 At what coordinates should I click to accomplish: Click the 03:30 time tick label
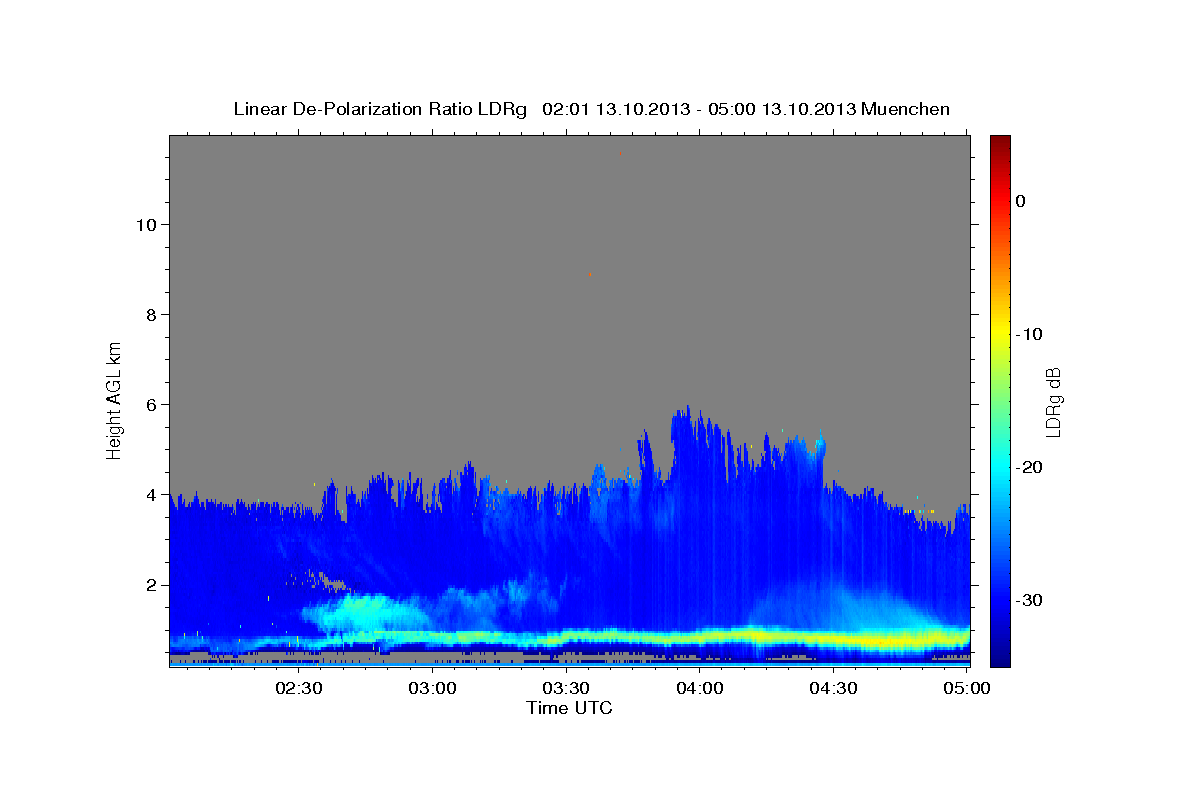(565, 688)
